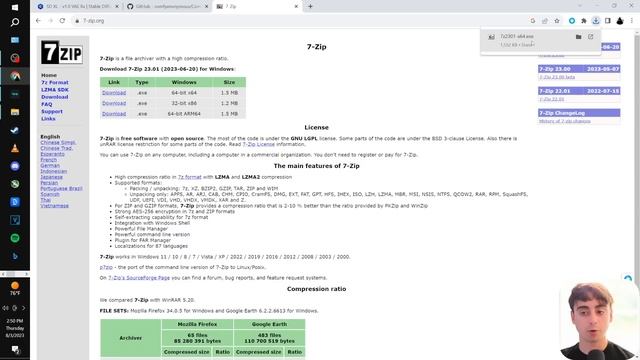Open the 7-Zip 23.00 beta link
The width and height of the screenshot is (640, 360).
[557, 77]
